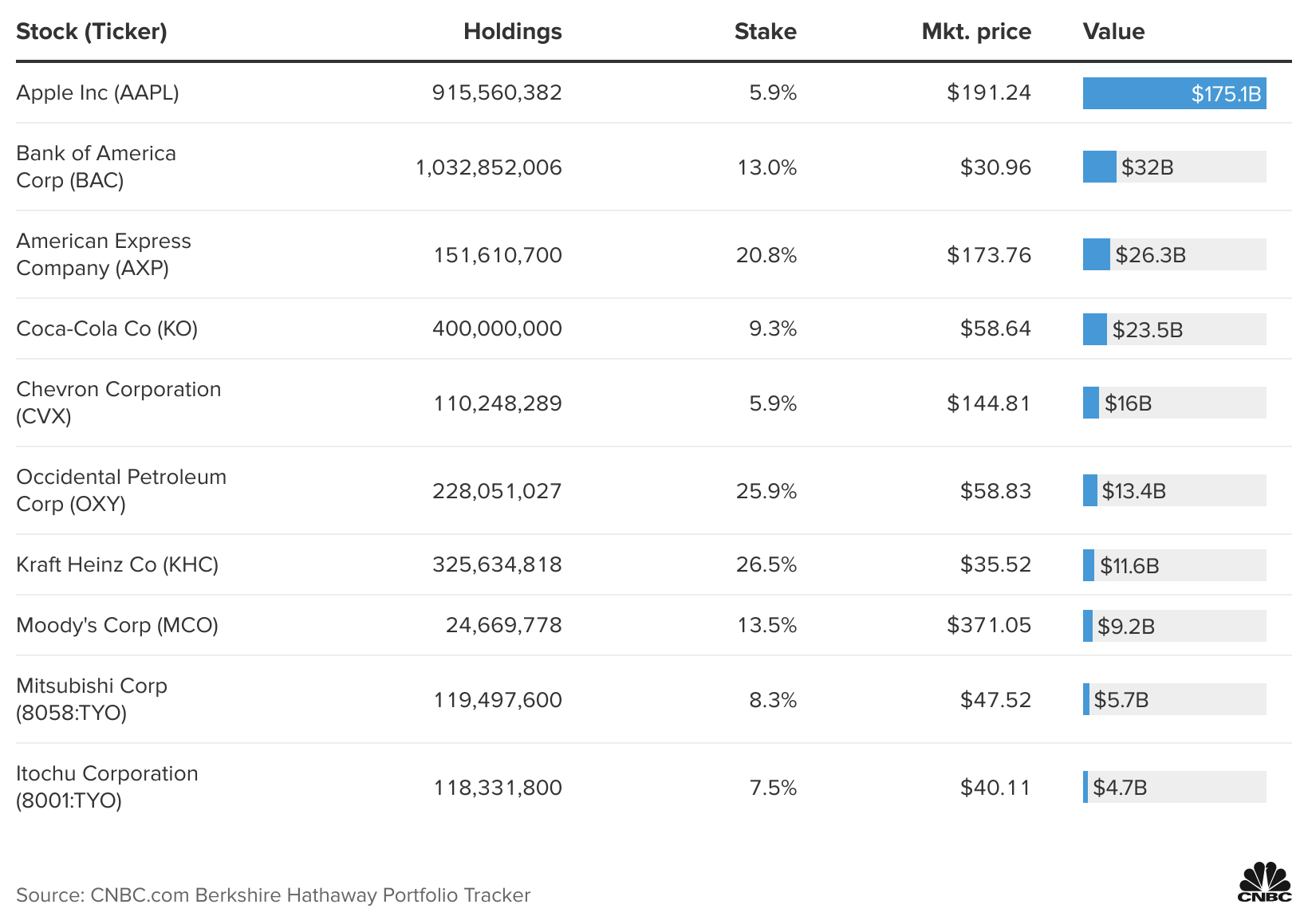
Task: Click Occidental Petroleum Corp (OXY) name
Action: [x=120, y=490]
